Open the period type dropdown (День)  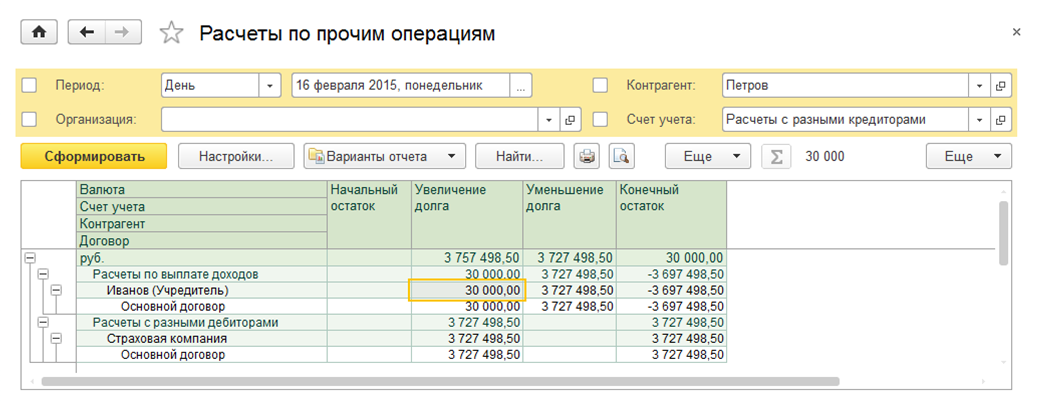click(269, 86)
